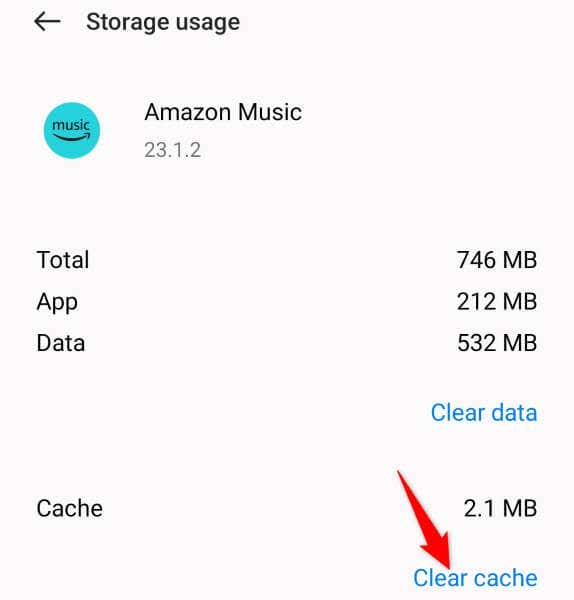Tap the App size label
Screen dimensions: 574x600
pos(57,303)
